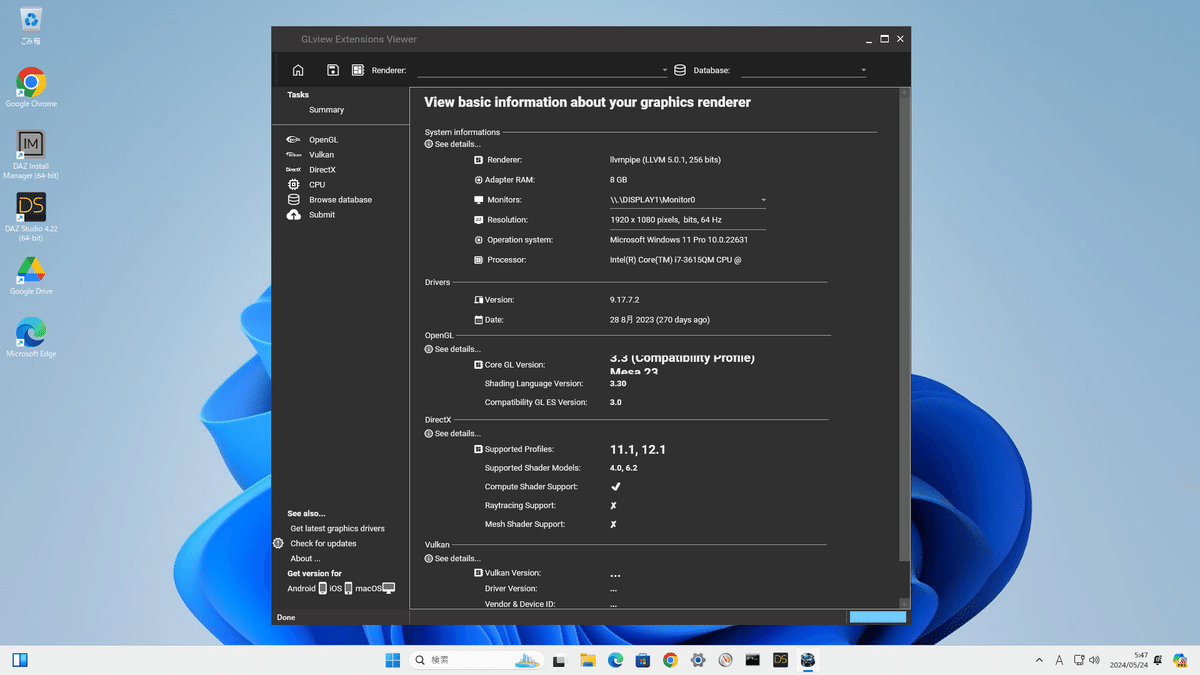Click the iOS phone icon
This screenshot has width=1200, height=675.
click(348, 588)
